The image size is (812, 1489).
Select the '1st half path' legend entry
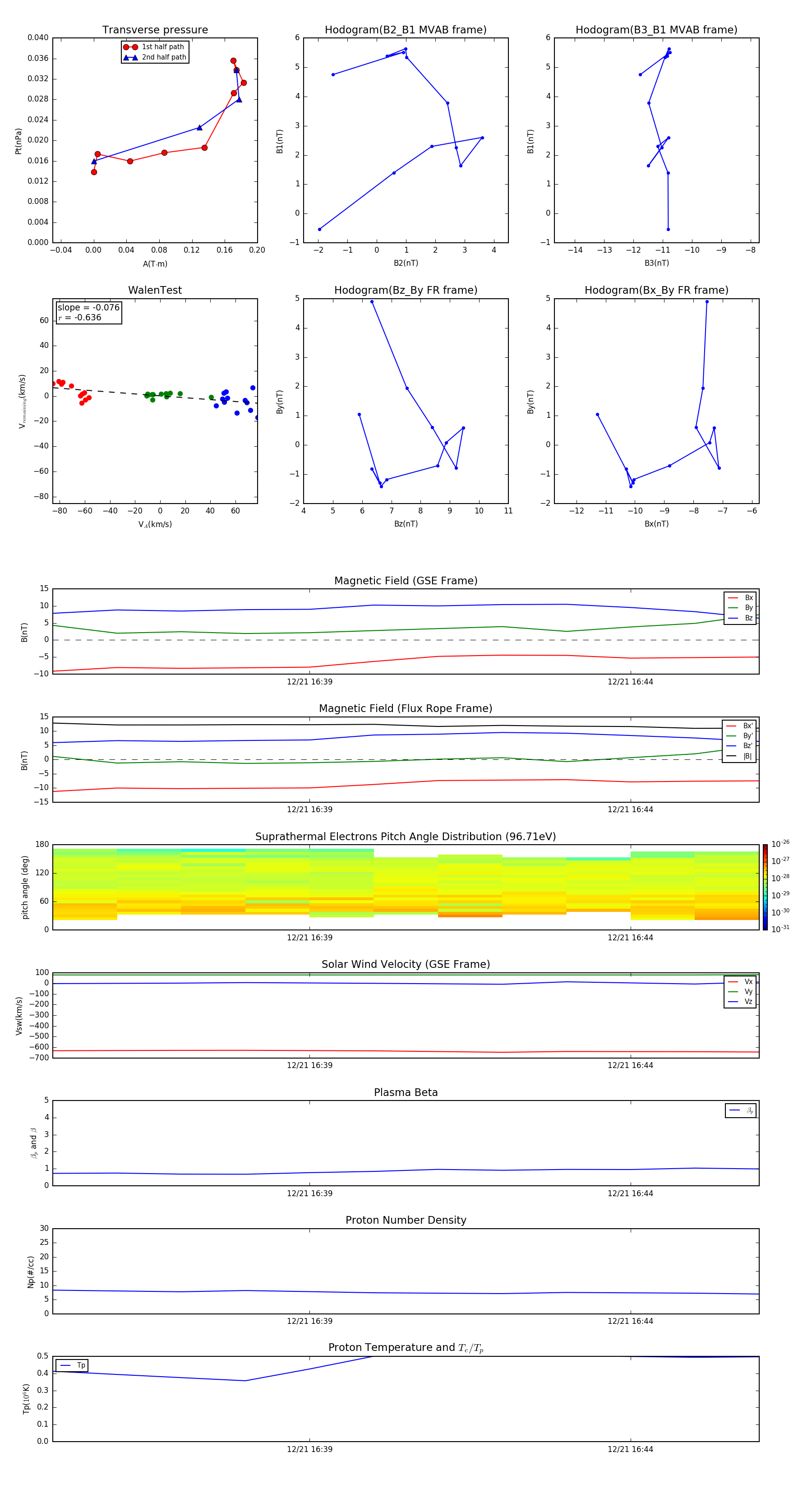[154, 47]
